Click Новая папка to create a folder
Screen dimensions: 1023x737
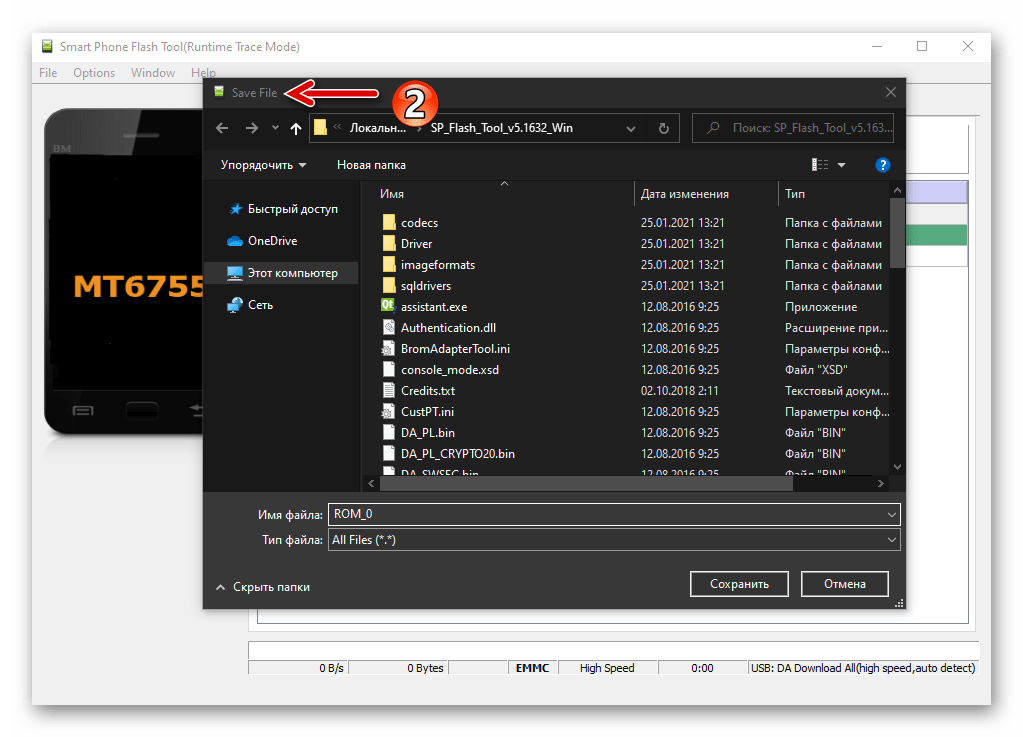click(x=371, y=165)
